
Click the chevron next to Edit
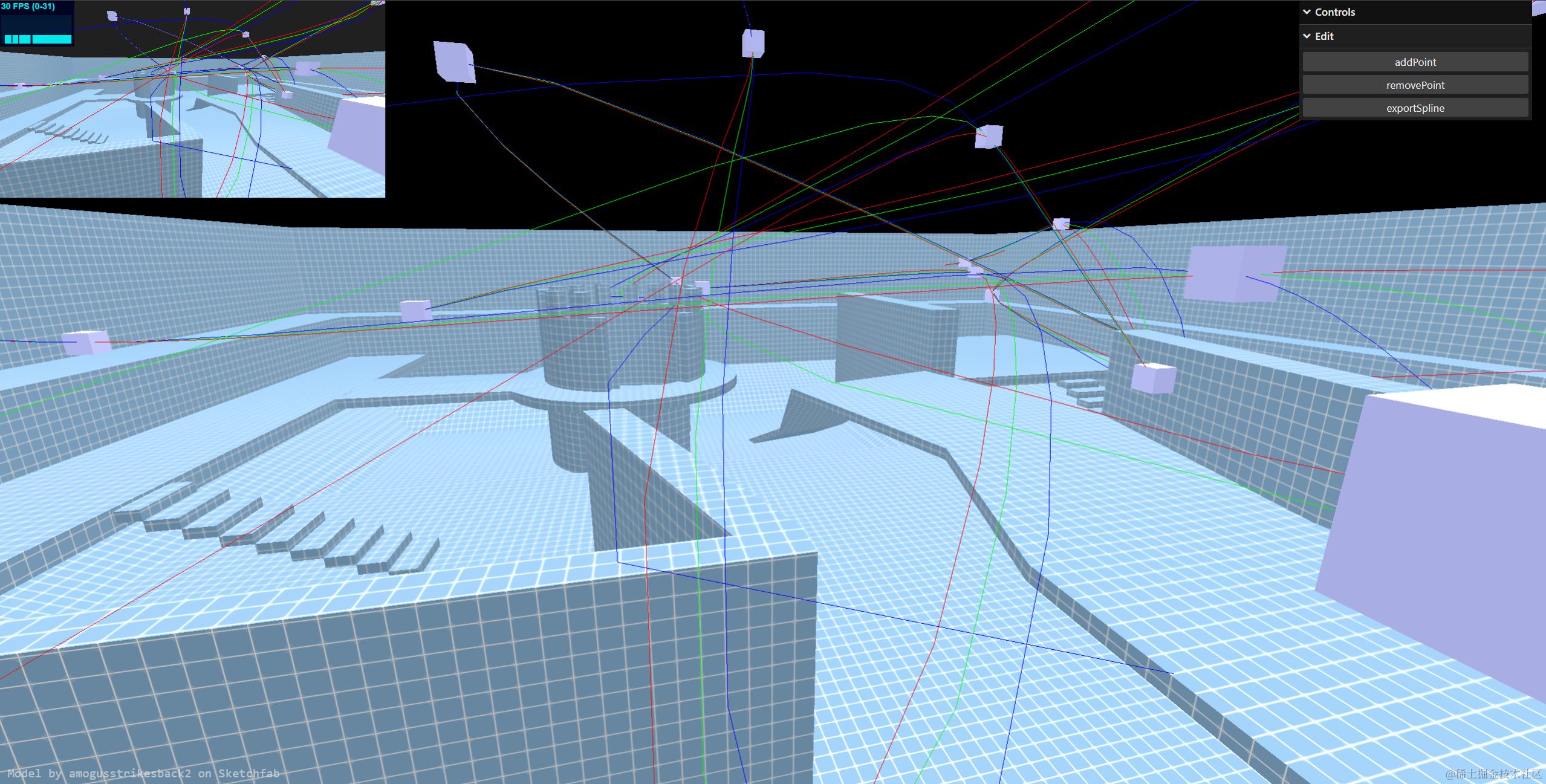(1307, 36)
